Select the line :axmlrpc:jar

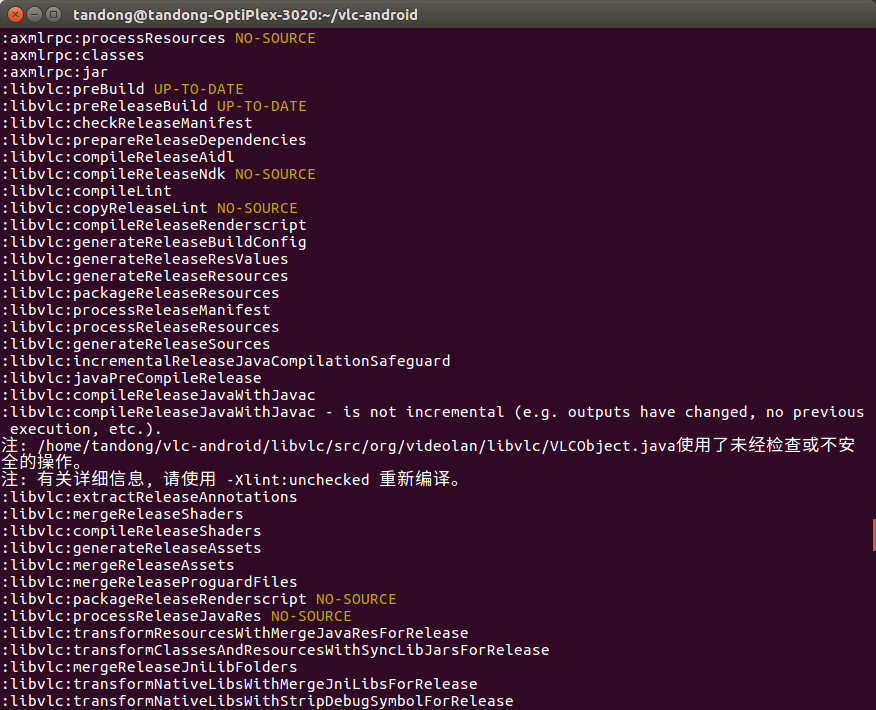point(55,73)
